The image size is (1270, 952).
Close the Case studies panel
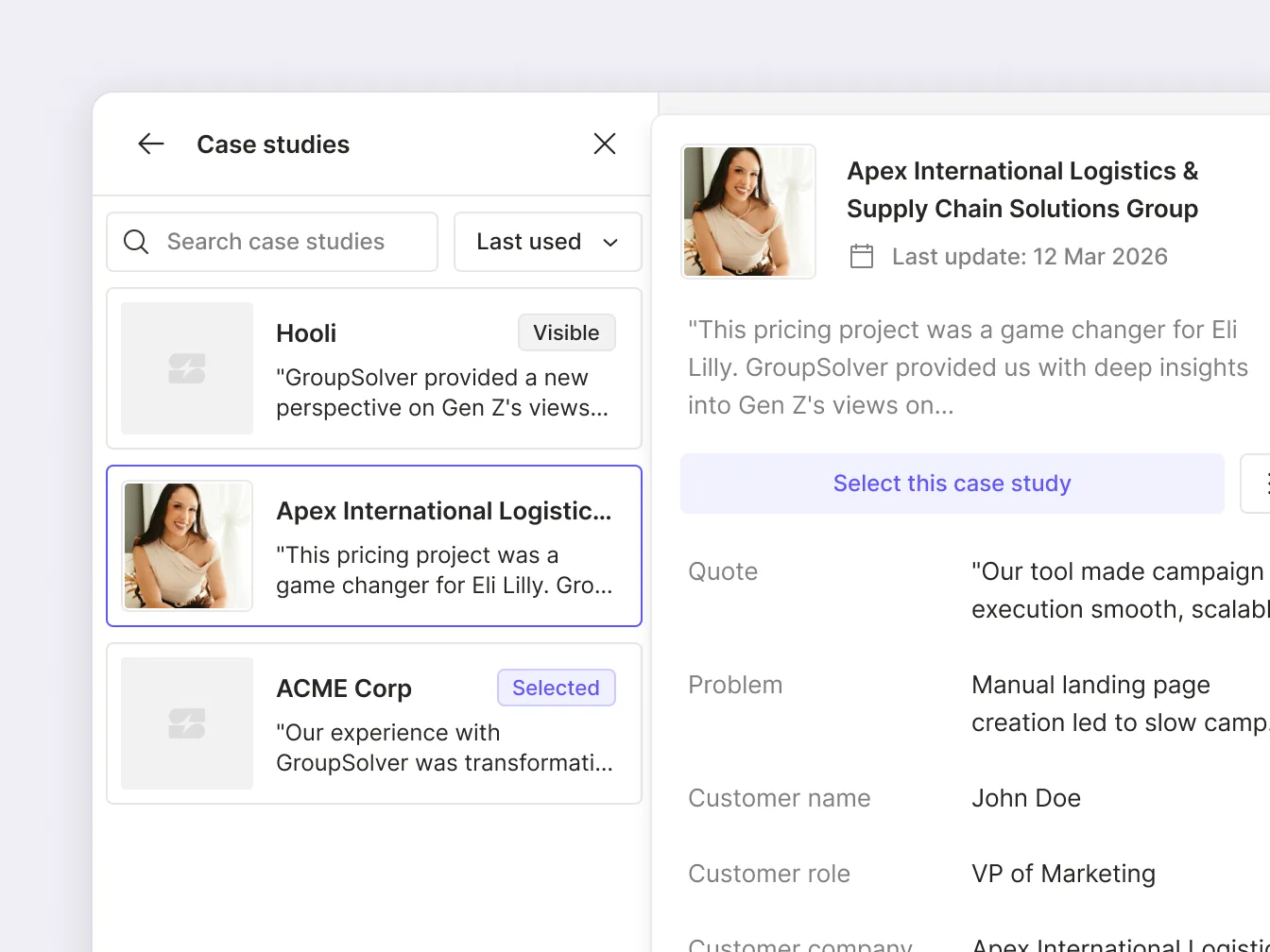[605, 144]
